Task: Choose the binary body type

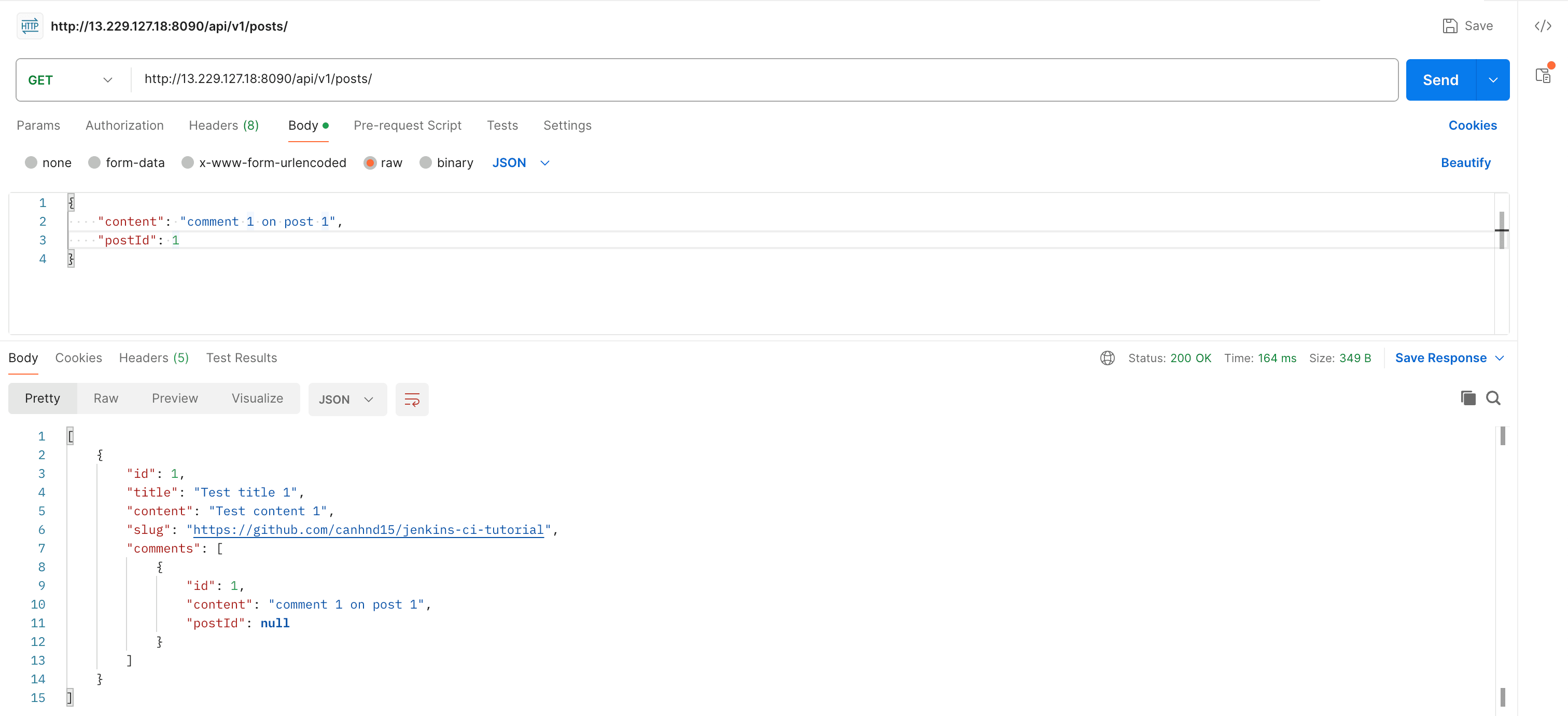Action: click(x=426, y=162)
